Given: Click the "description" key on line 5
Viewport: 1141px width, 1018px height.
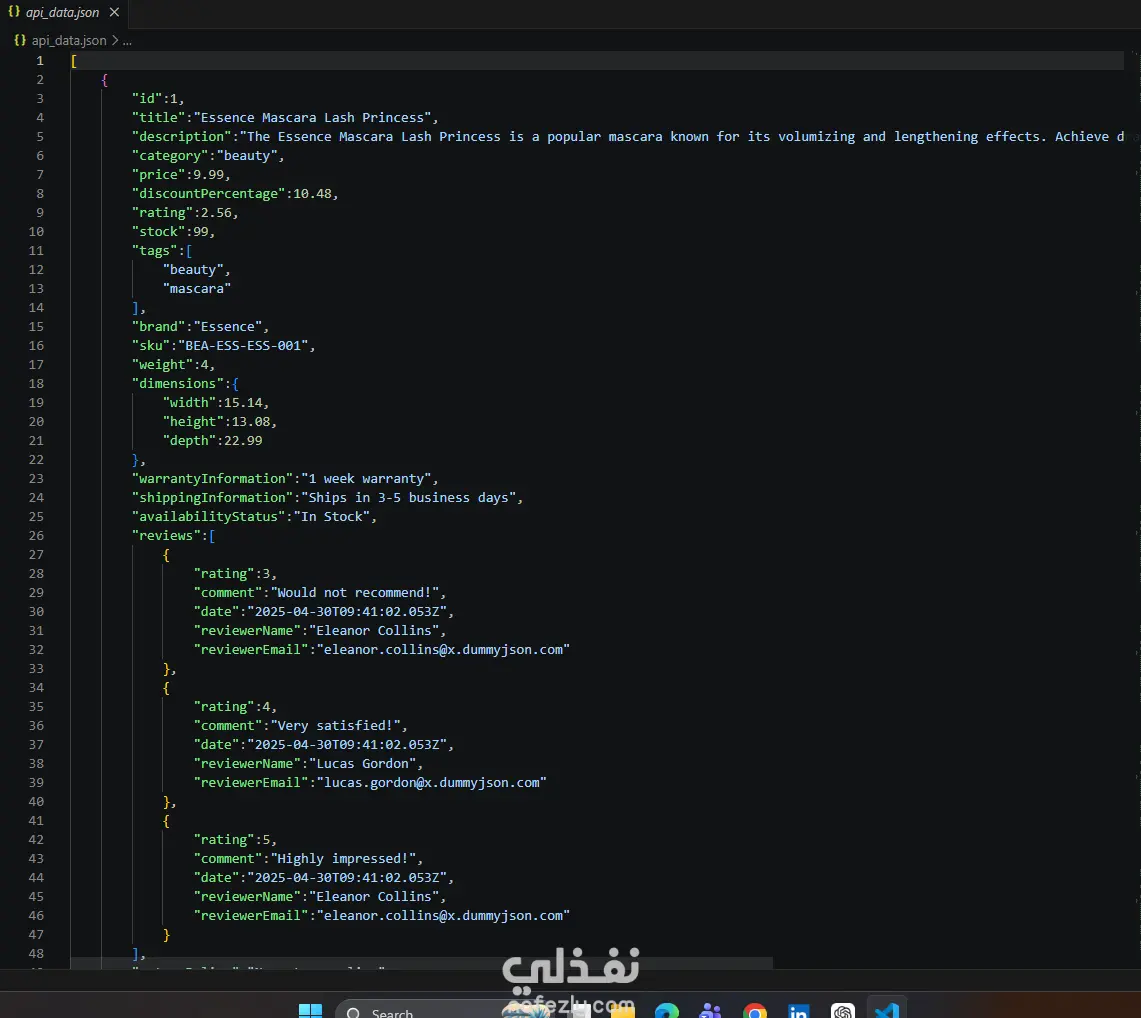Looking at the screenshot, I should point(182,137).
